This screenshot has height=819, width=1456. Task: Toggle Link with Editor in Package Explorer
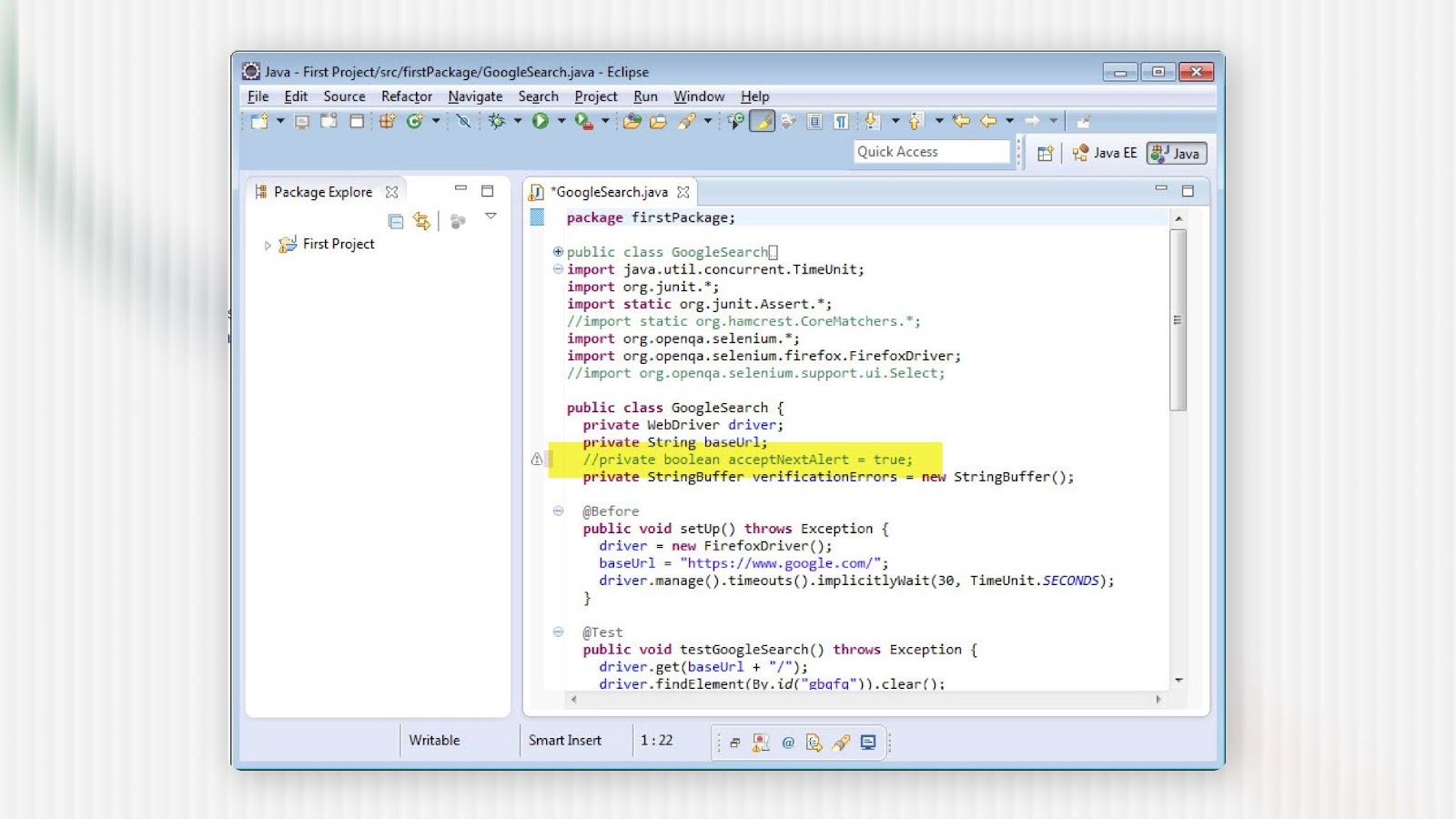click(421, 221)
